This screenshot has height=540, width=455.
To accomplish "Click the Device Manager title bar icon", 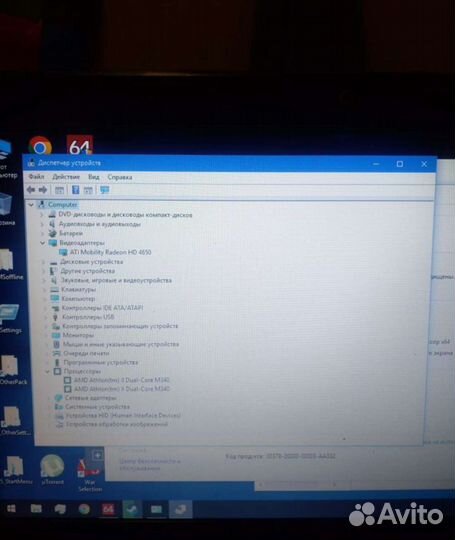I will [31, 163].
